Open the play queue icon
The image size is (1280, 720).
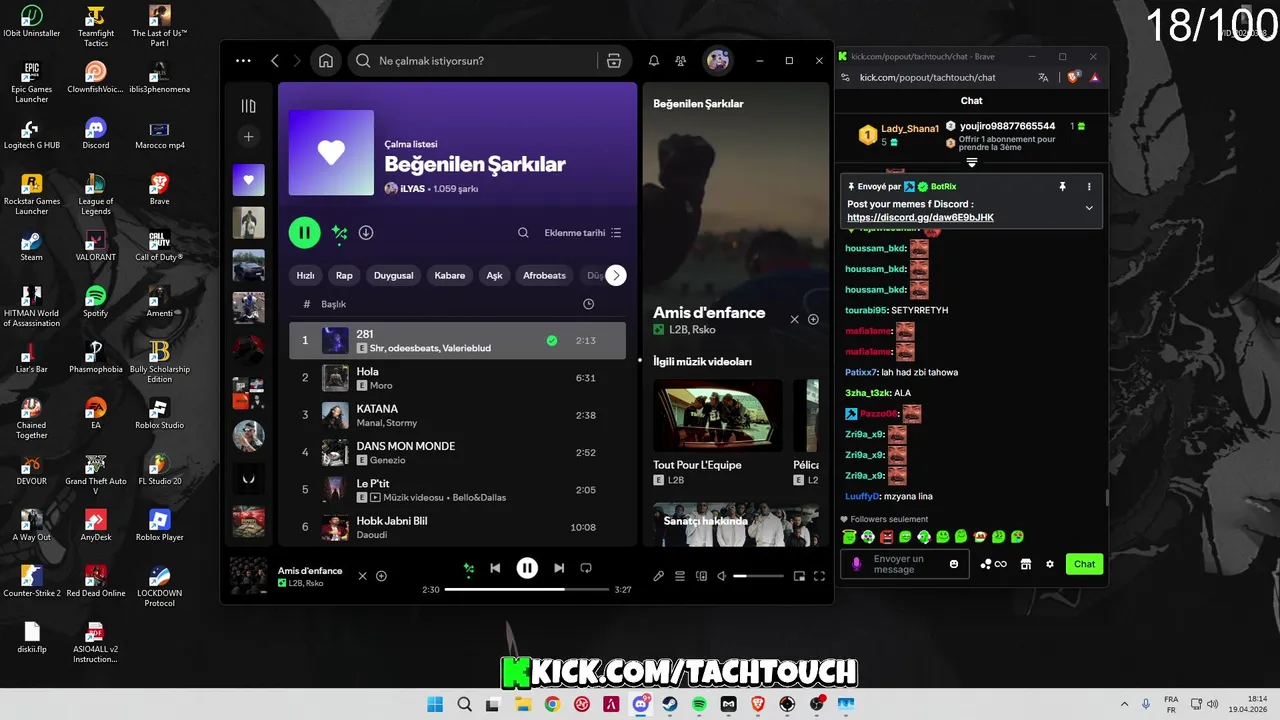[x=680, y=576]
